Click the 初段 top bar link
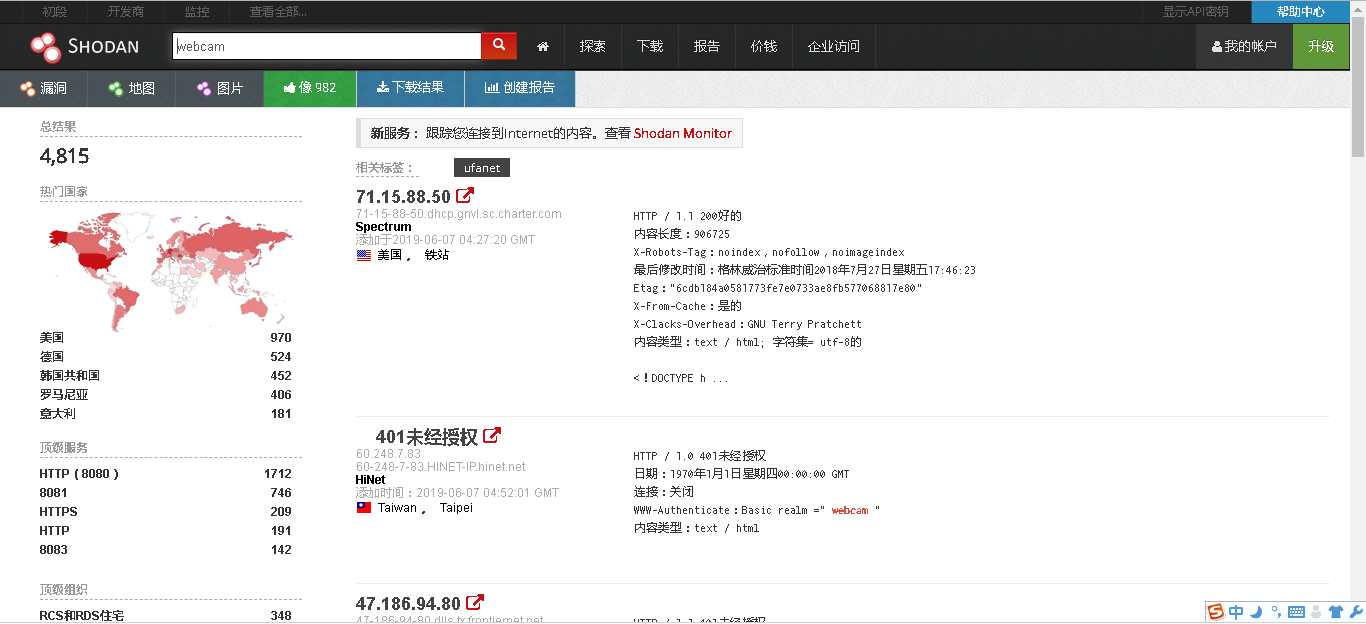Image resolution: width=1366 pixels, height=624 pixels. point(55,12)
